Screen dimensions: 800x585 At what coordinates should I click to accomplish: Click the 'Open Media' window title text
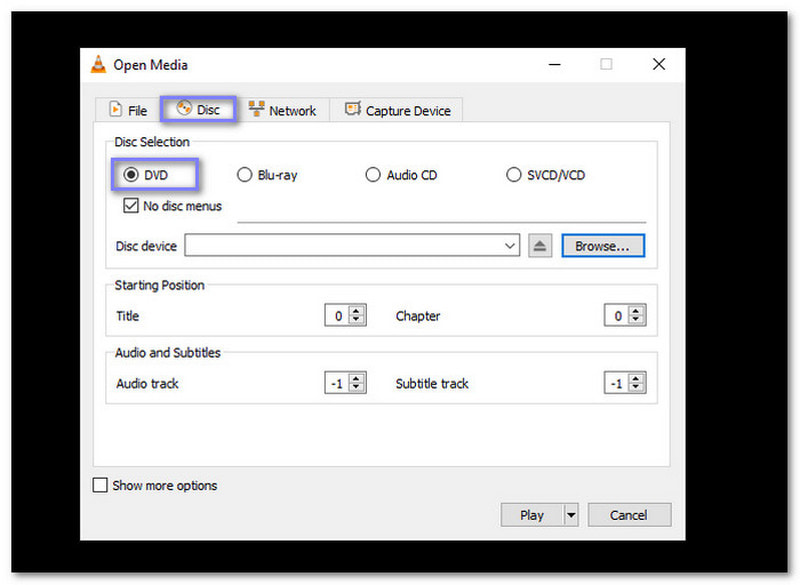point(151,65)
